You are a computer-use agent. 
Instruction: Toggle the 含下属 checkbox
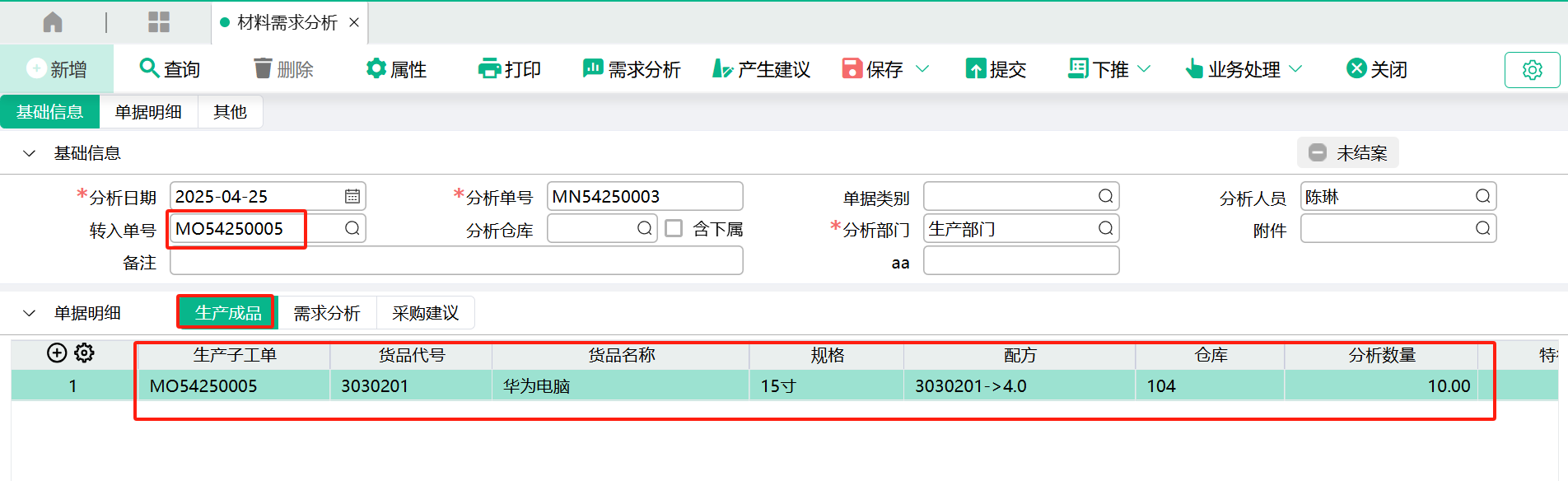(x=674, y=228)
